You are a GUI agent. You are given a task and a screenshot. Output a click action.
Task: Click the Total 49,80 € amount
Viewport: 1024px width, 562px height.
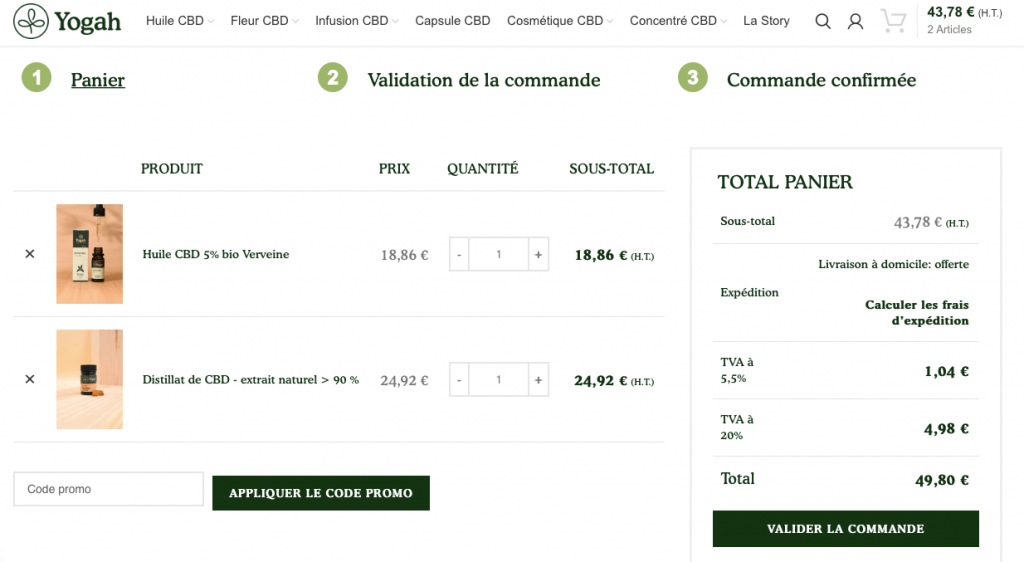[942, 480]
